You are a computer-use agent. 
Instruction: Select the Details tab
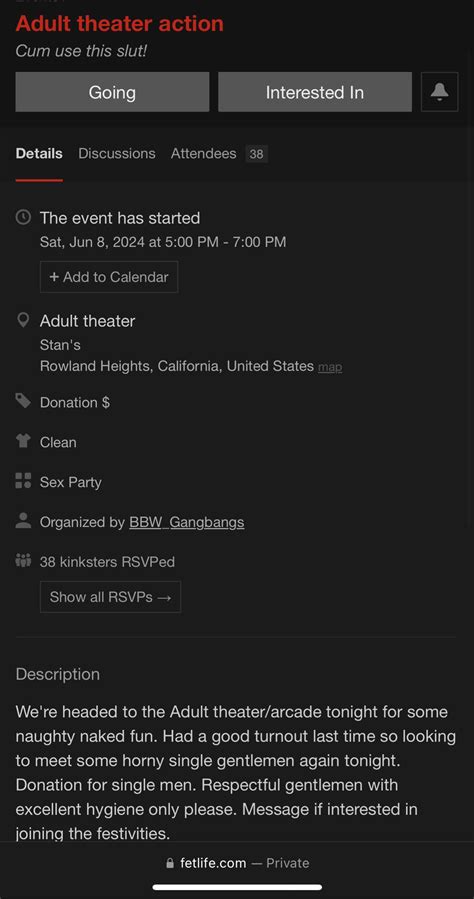click(x=39, y=154)
